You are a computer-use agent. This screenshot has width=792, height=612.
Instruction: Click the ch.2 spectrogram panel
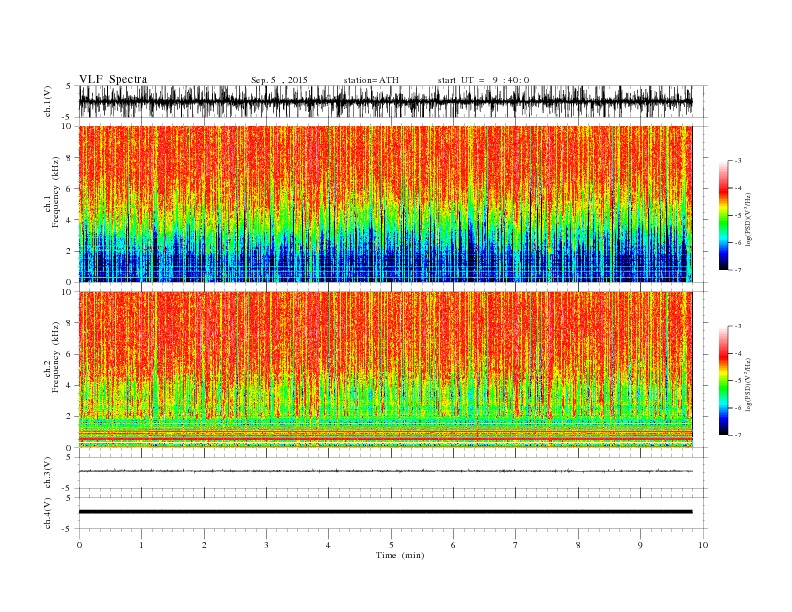coord(385,370)
